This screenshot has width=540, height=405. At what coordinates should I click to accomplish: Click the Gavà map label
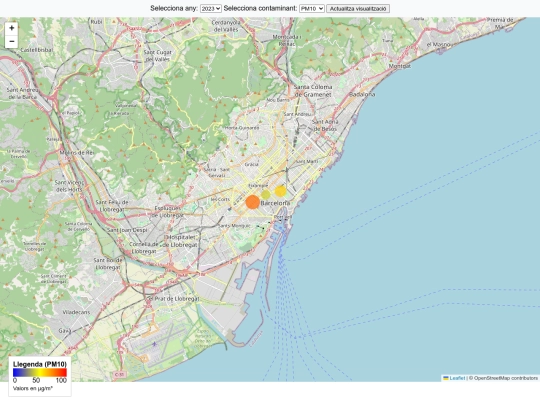tap(64, 331)
